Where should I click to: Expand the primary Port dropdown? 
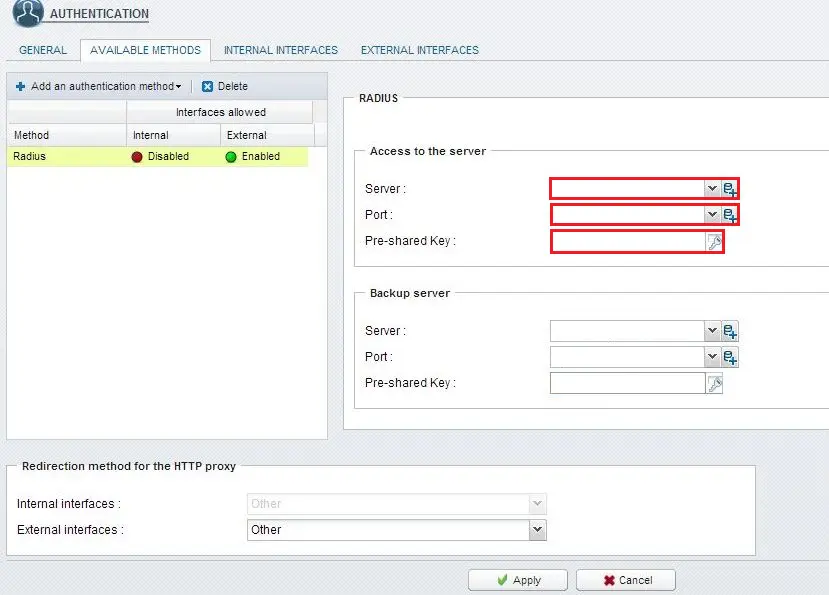coord(712,214)
